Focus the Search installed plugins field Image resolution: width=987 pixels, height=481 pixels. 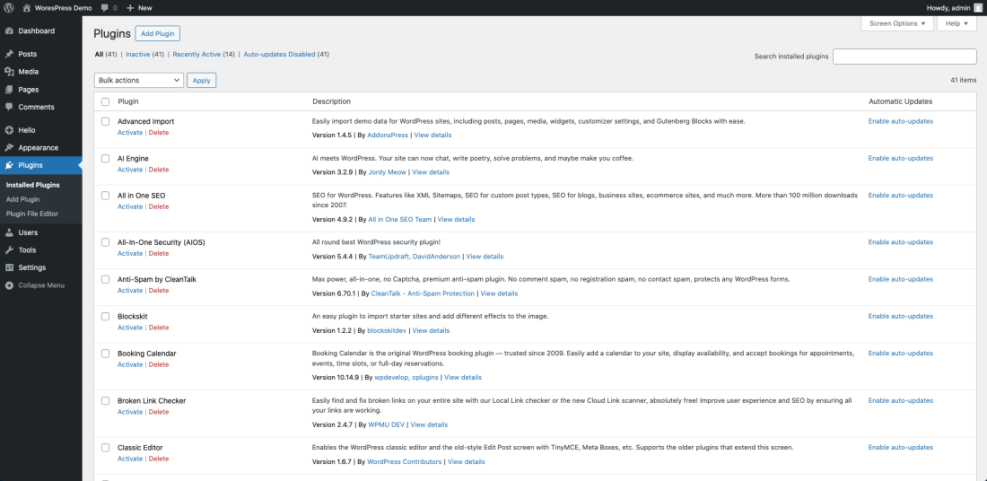(905, 57)
